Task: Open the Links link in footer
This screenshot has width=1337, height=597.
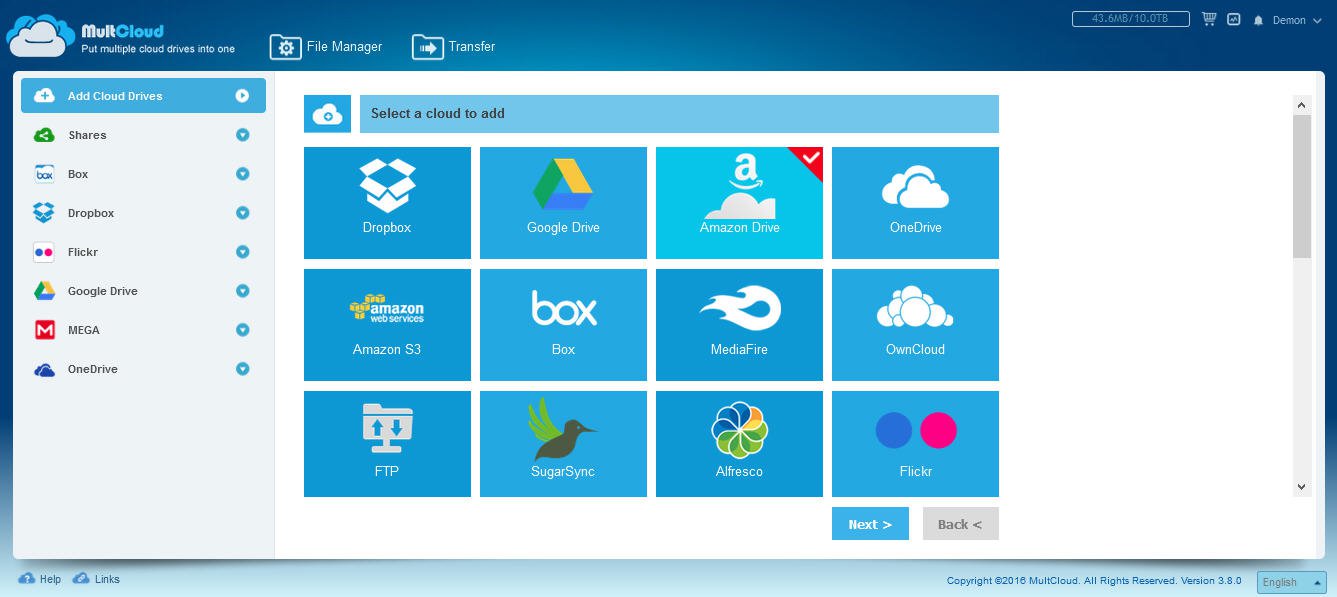Action: coord(97,579)
